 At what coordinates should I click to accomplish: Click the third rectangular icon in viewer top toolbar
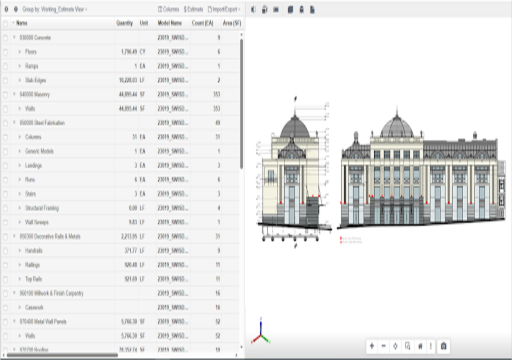[x=276, y=10]
